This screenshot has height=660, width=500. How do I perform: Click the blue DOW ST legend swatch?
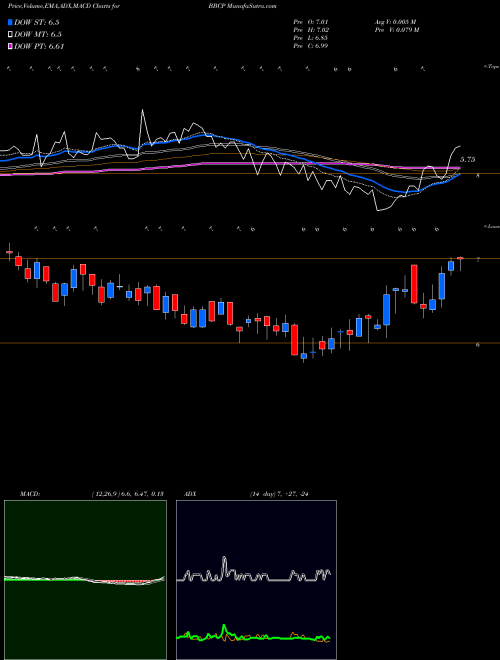(10, 22)
